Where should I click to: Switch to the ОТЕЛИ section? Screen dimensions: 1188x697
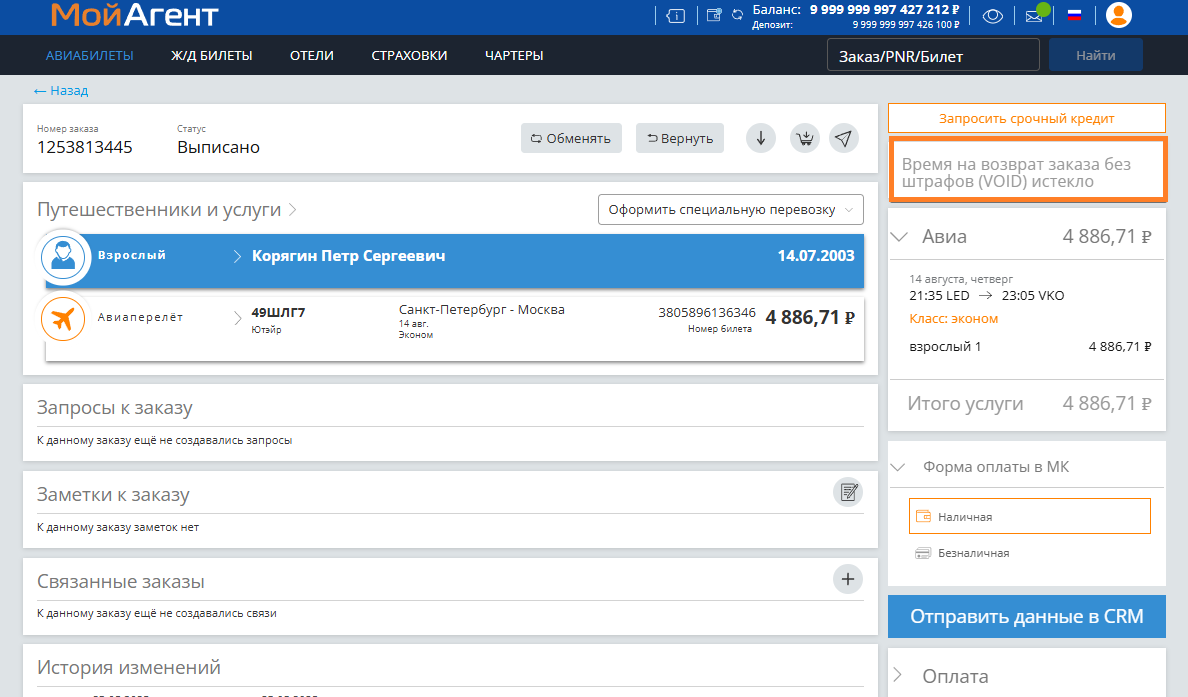click(311, 55)
